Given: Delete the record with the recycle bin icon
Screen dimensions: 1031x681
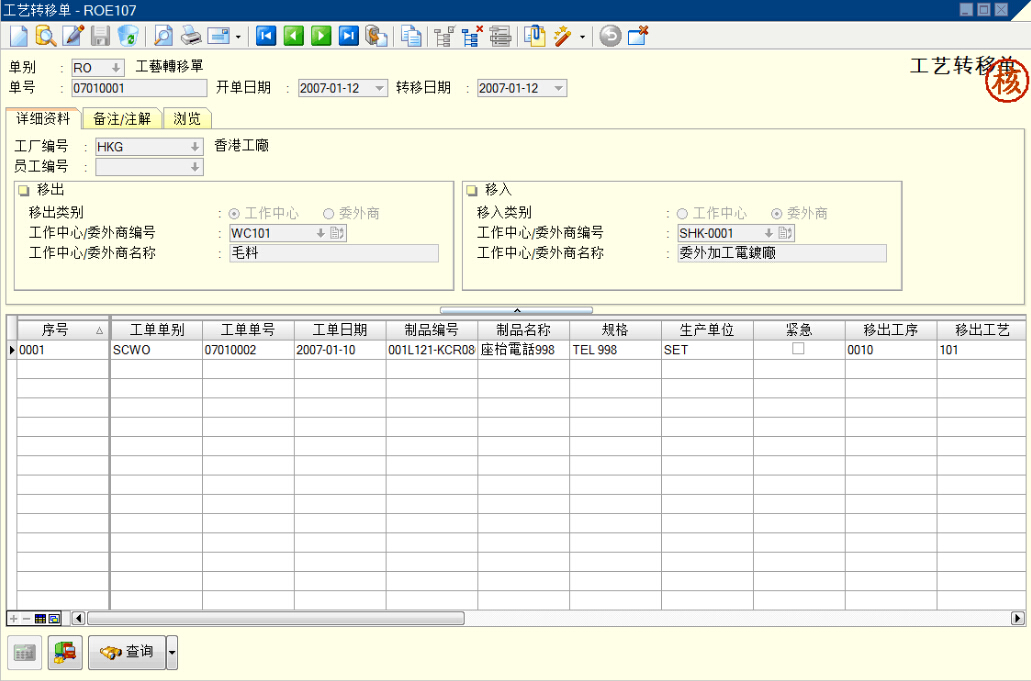Looking at the screenshot, I should [128, 35].
